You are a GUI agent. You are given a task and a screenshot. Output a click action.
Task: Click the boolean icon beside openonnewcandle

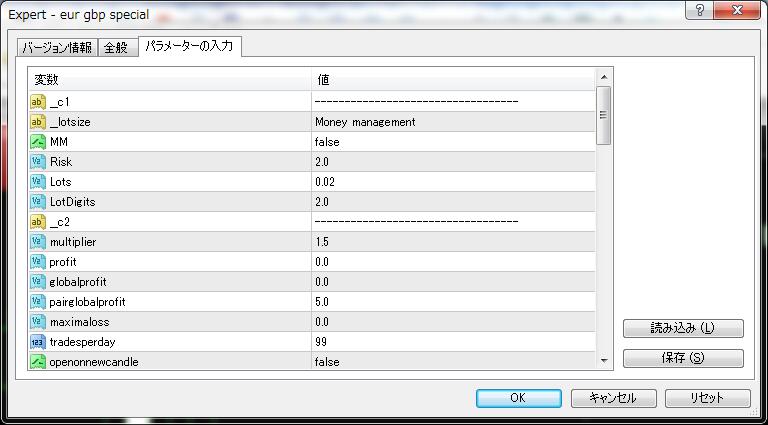click(x=38, y=362)
